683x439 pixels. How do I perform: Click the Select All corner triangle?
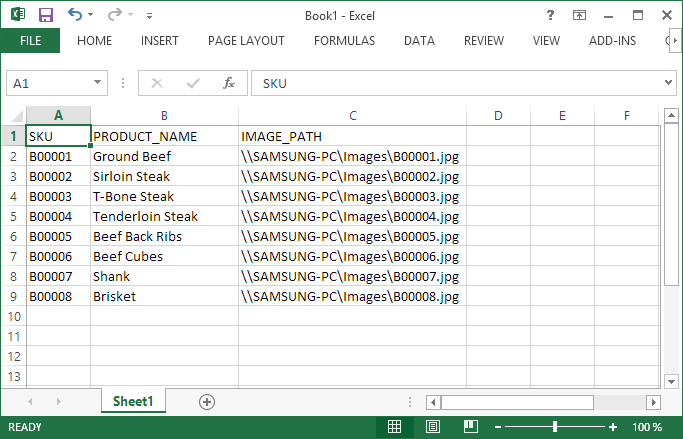pyautogui.click(x=13, y=115)
